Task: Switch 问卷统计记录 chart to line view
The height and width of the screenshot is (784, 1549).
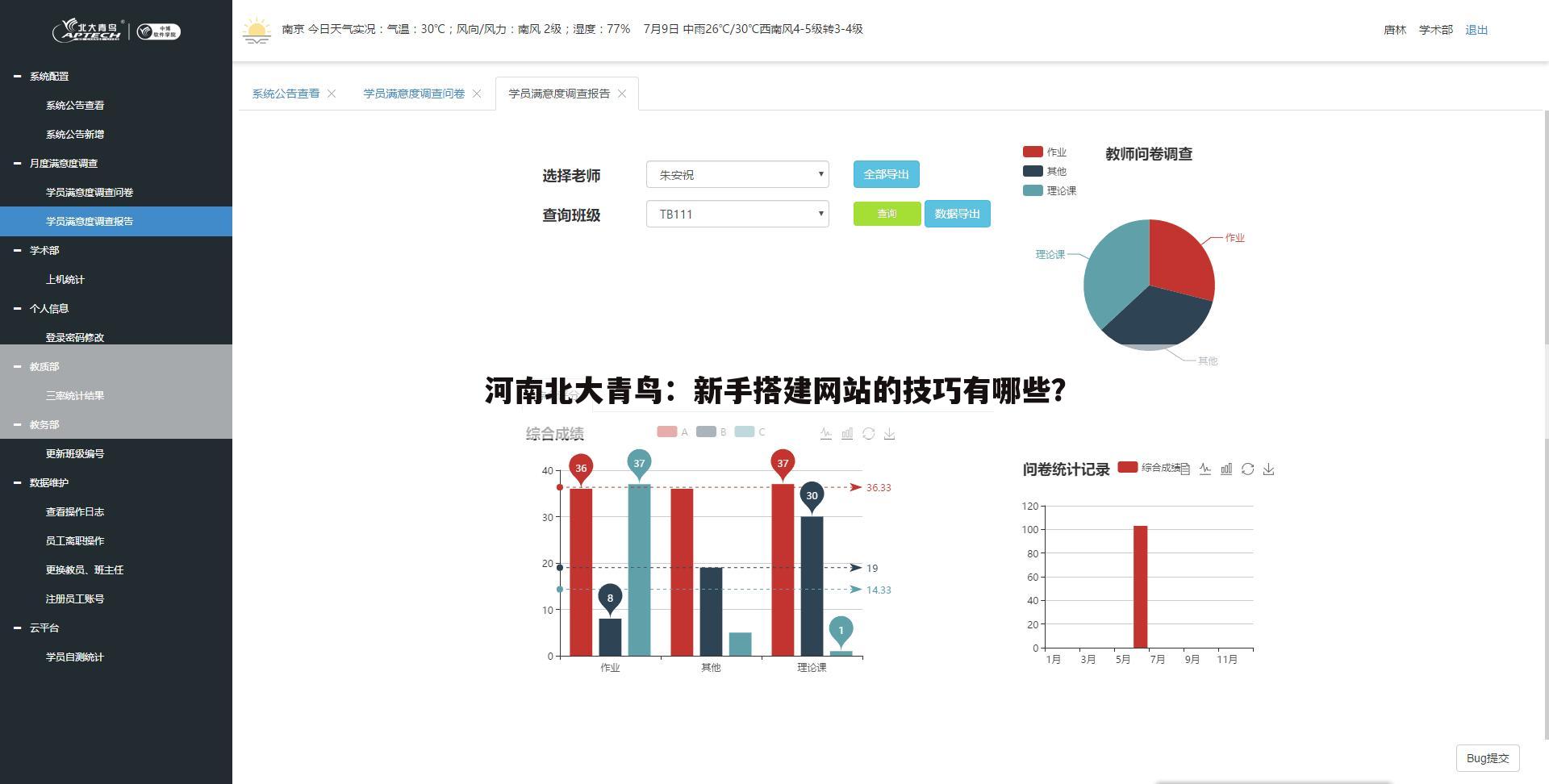Action: tap(1205, 469)
